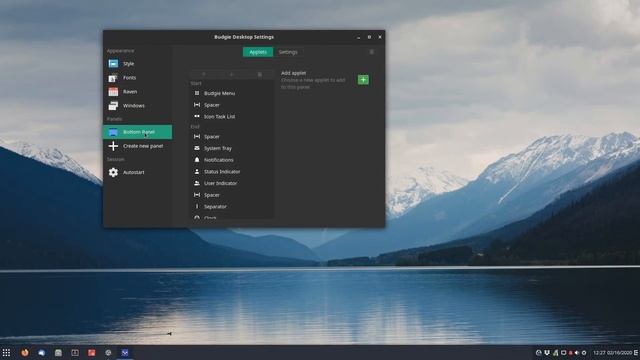Select Bottom Panel in the sidebar

(137, 132)
